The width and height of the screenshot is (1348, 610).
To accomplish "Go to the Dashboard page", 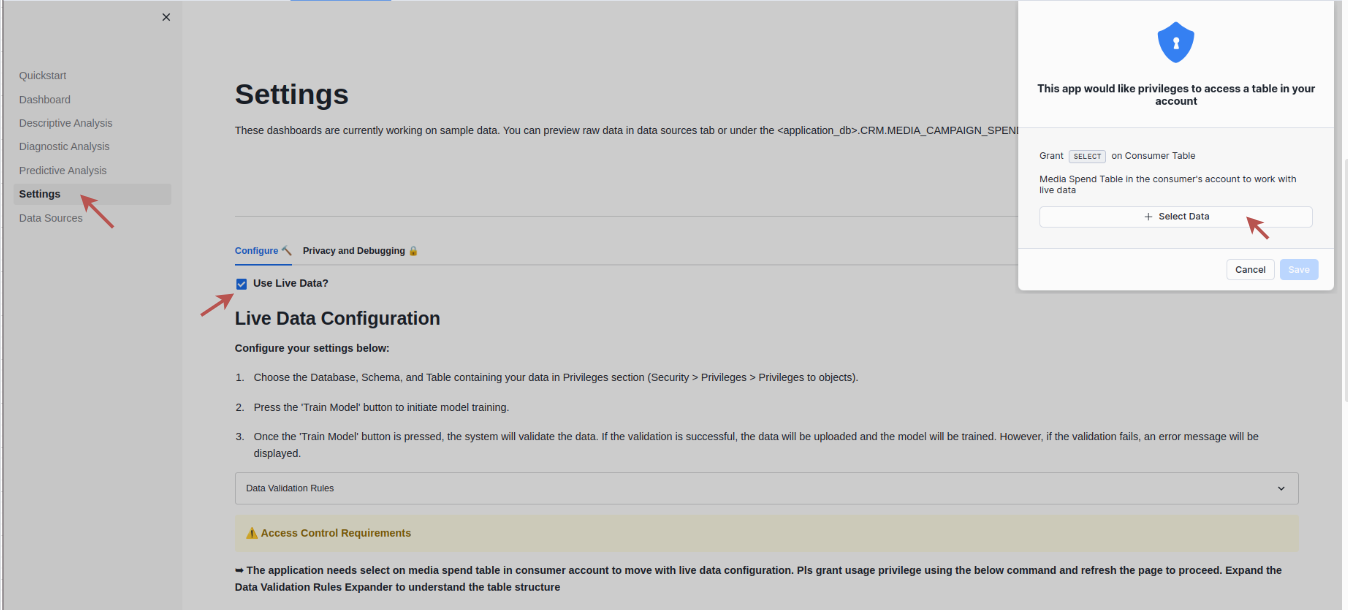I will pos(45,100).
